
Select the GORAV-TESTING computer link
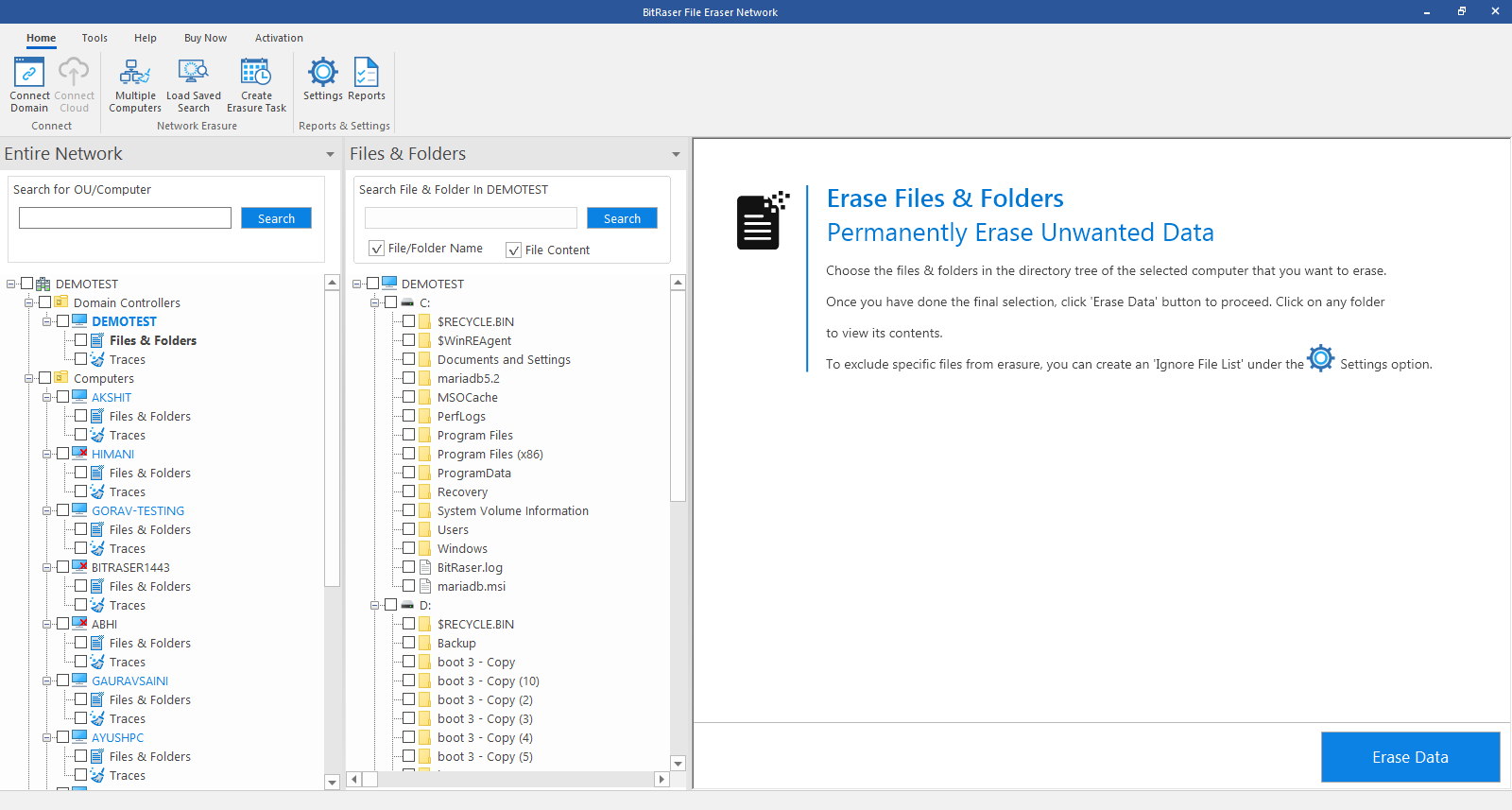pos(138,510)
